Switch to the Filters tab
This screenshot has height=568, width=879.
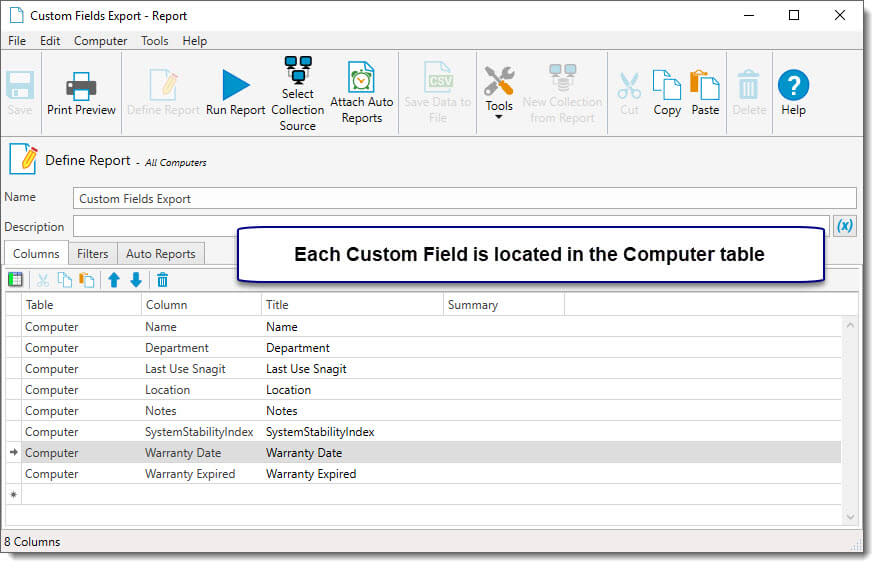coord(92,253)
